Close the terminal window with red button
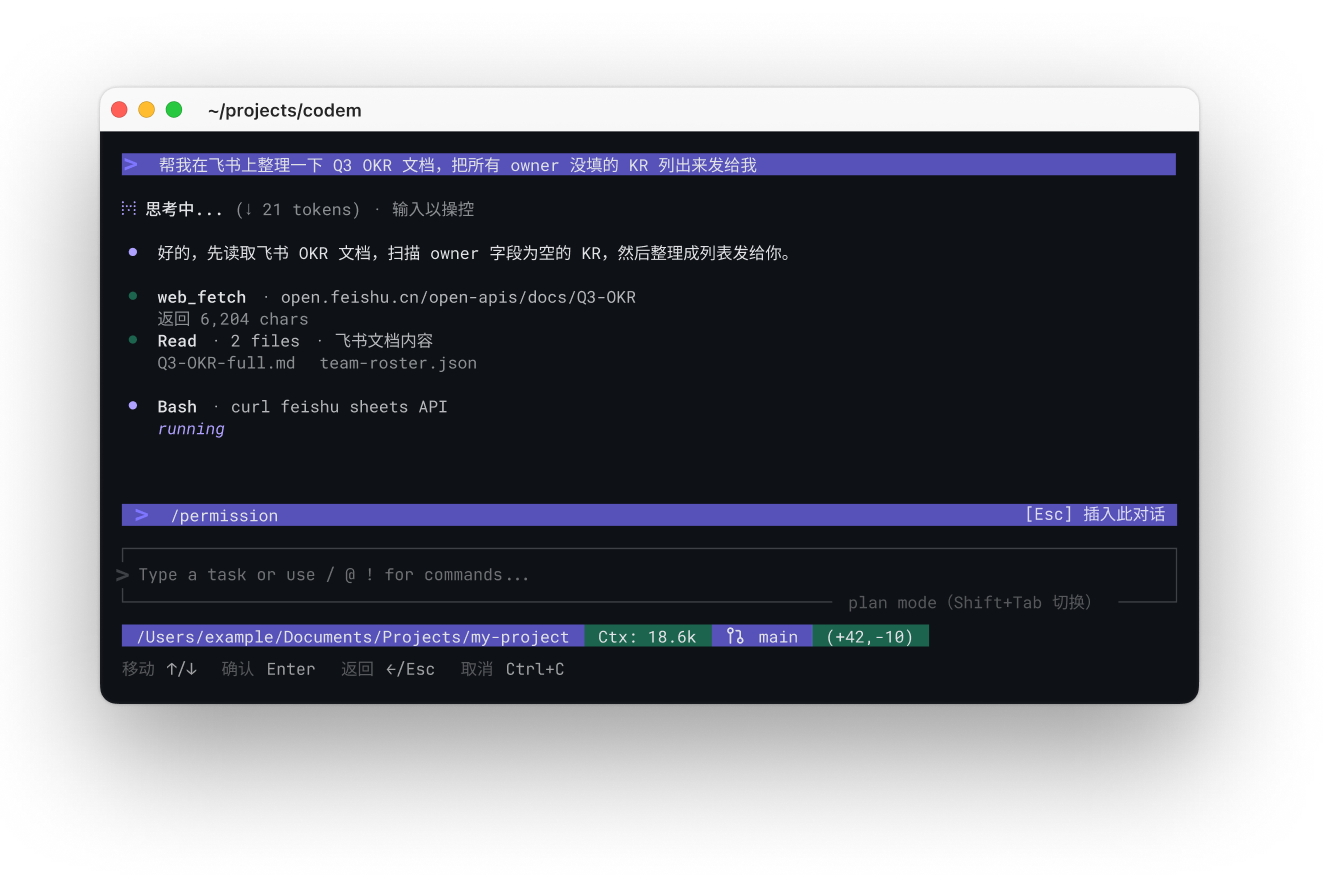The height and width of the screenshot is (891, 1336). (x=119, y=110)
